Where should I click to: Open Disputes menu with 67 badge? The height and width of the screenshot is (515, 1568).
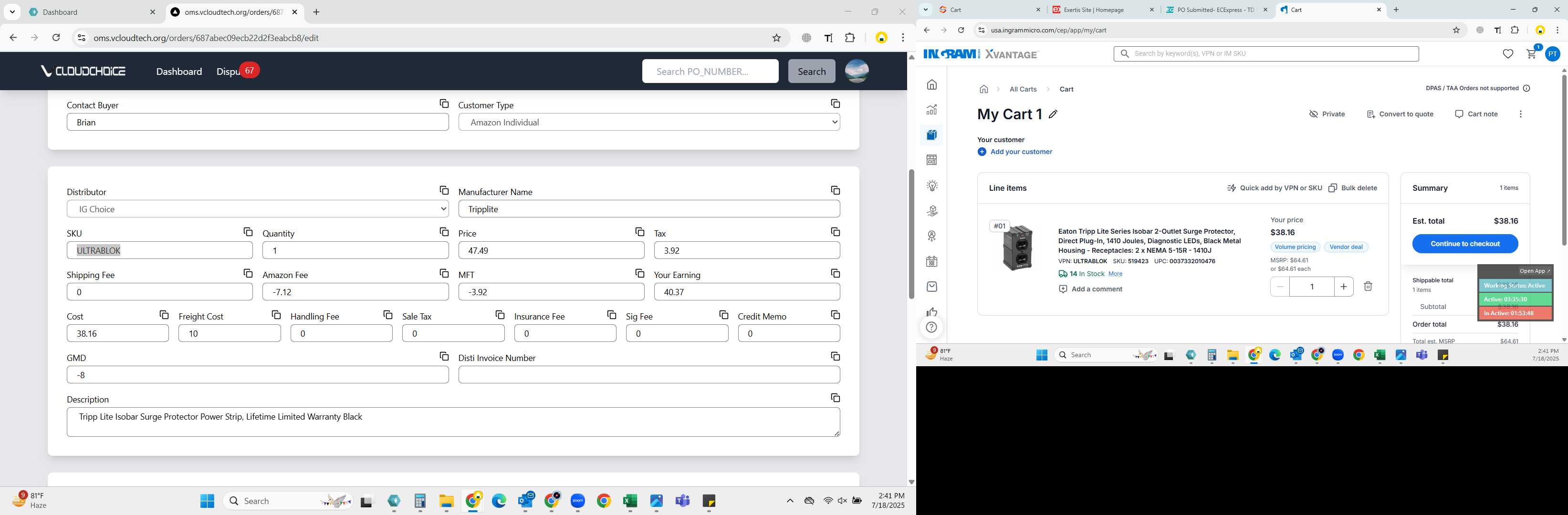click(237, 71)
